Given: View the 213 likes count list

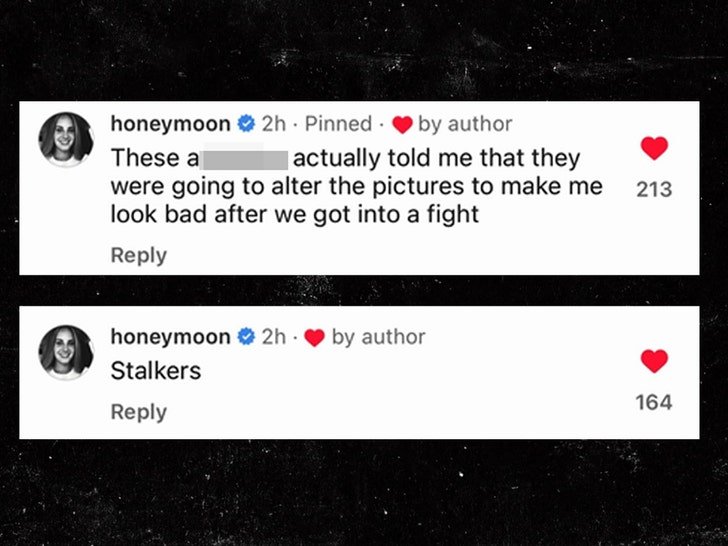Looking at the screenshot, I should point(654,189).
